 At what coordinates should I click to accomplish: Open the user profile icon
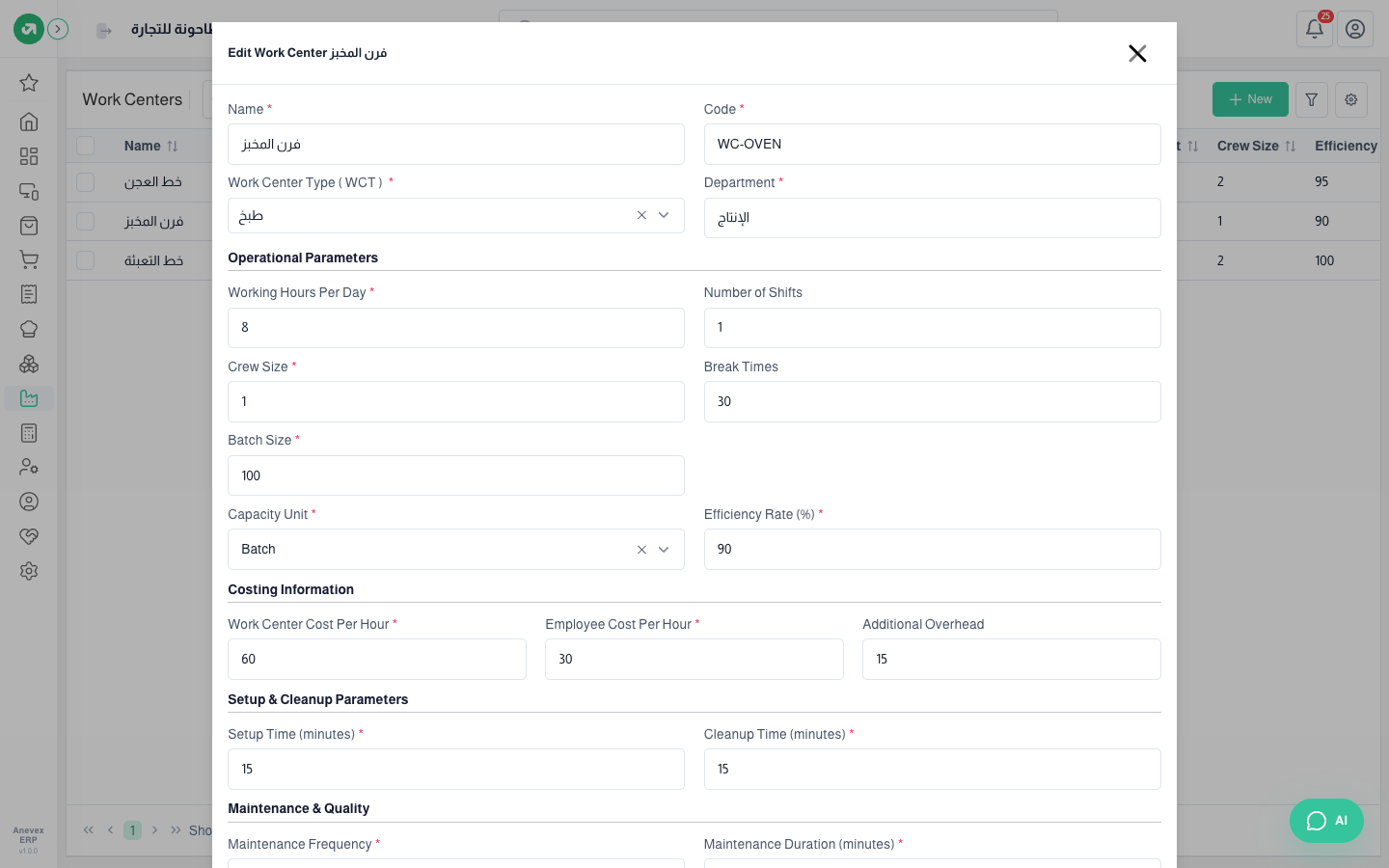(1355, 29)
